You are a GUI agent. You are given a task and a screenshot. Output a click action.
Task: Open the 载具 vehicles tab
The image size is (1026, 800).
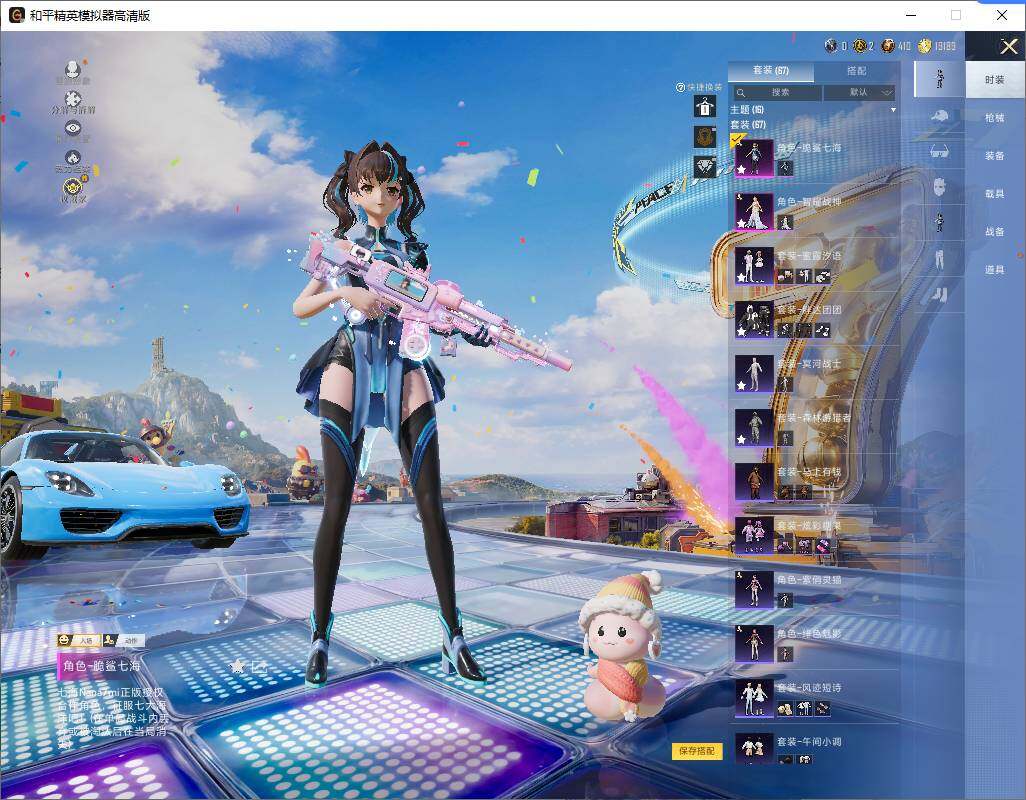[x=995, y=194]
